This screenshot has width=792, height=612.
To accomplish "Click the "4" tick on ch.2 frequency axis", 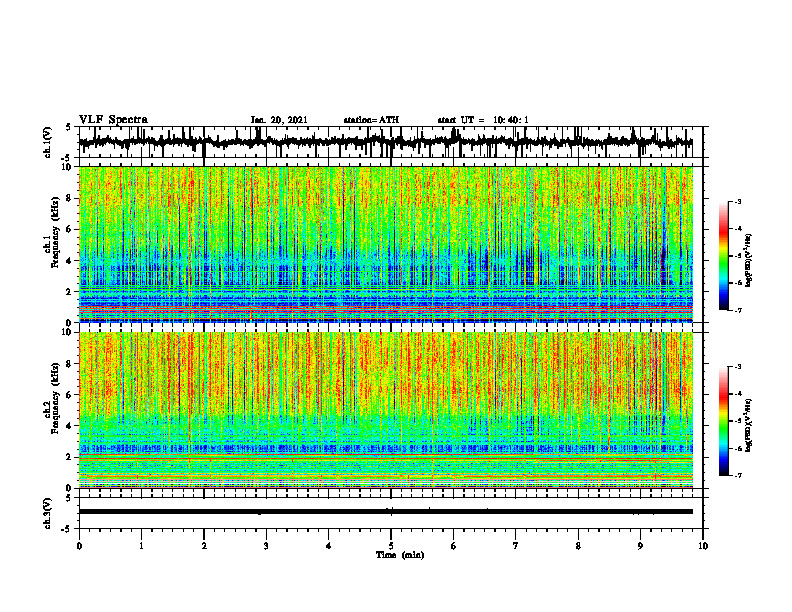I will [x=70, y=426].
